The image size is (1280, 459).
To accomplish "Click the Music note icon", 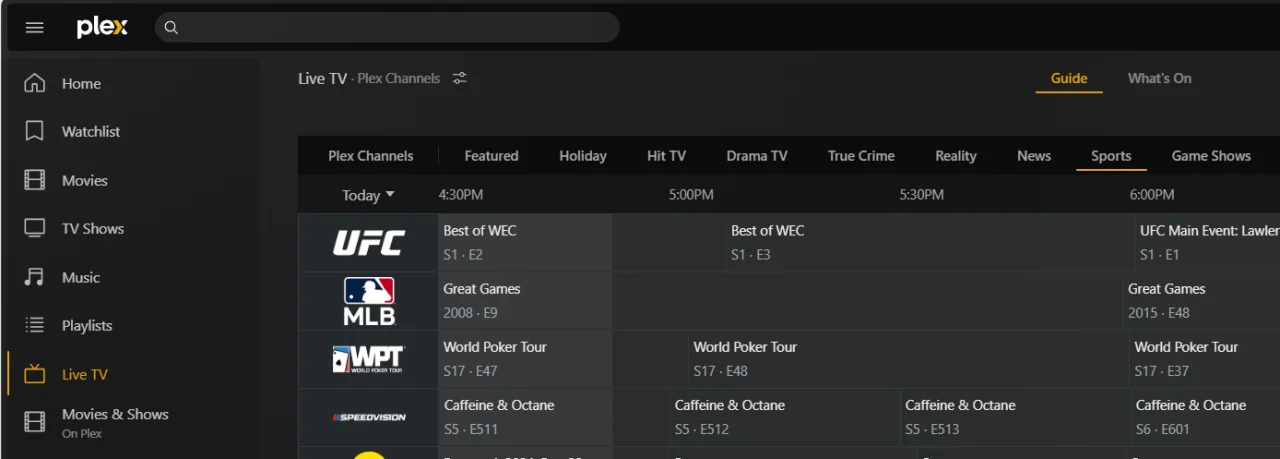I will coord(35,277).
